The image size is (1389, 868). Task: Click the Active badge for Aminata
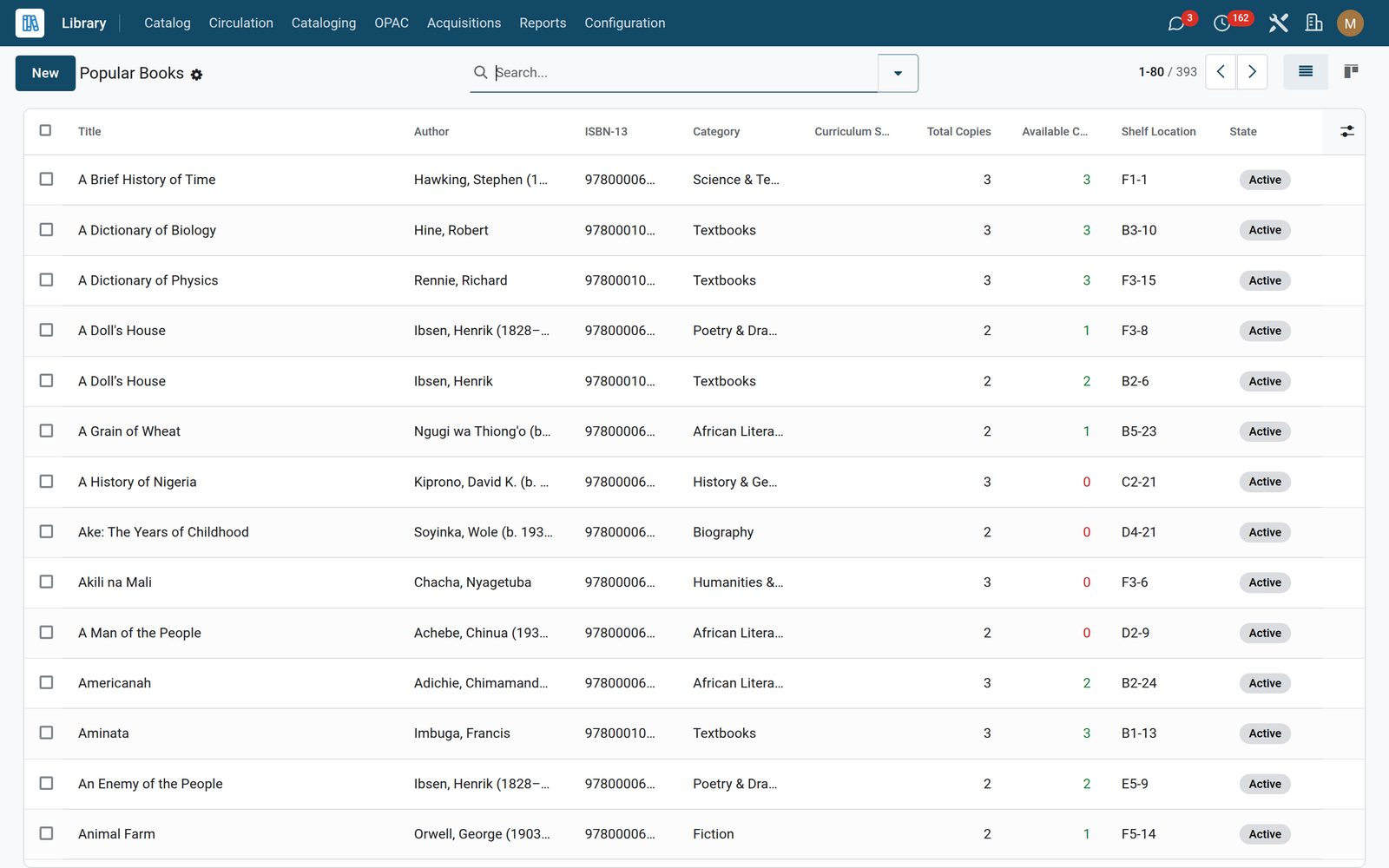point(1265,733)
